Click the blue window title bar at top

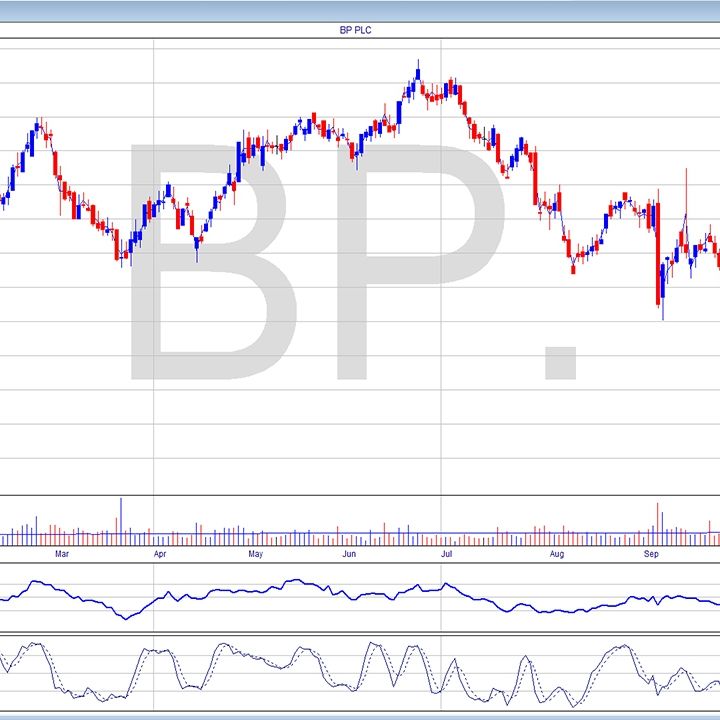[359, 8]
